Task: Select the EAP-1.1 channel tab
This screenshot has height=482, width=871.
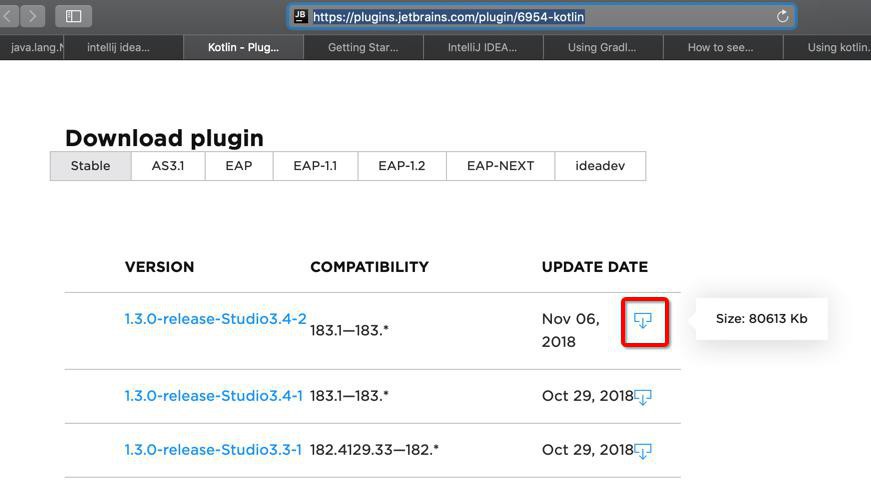Action: [315, 166]
